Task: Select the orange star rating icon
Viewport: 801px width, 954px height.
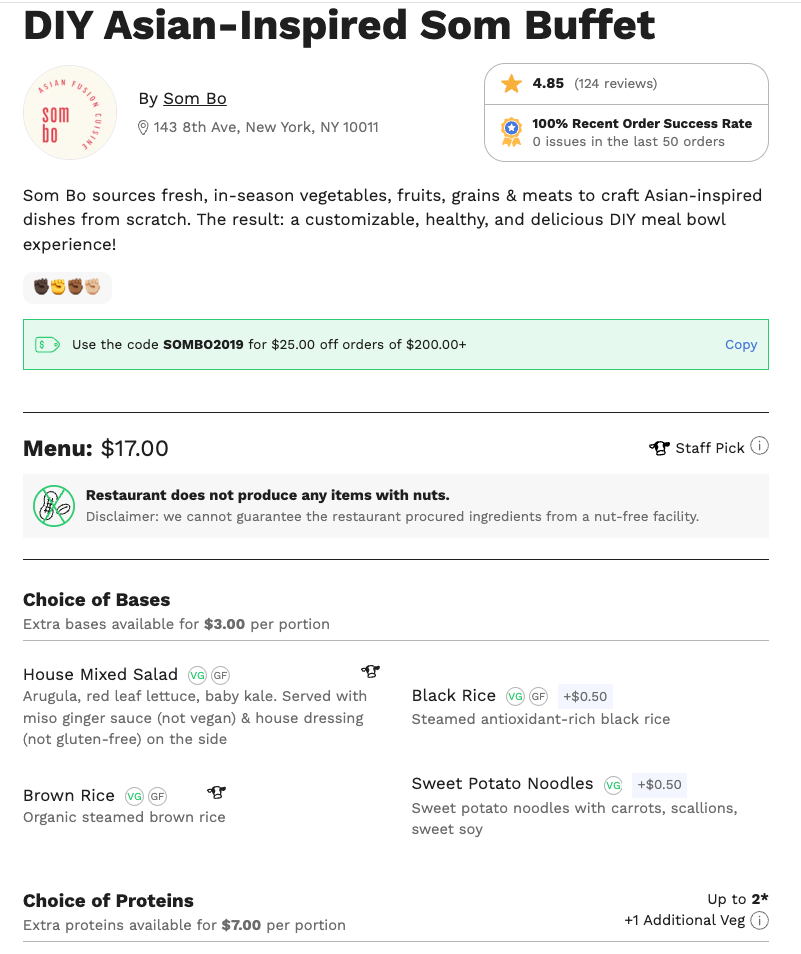Action: (x=511, y=83)
